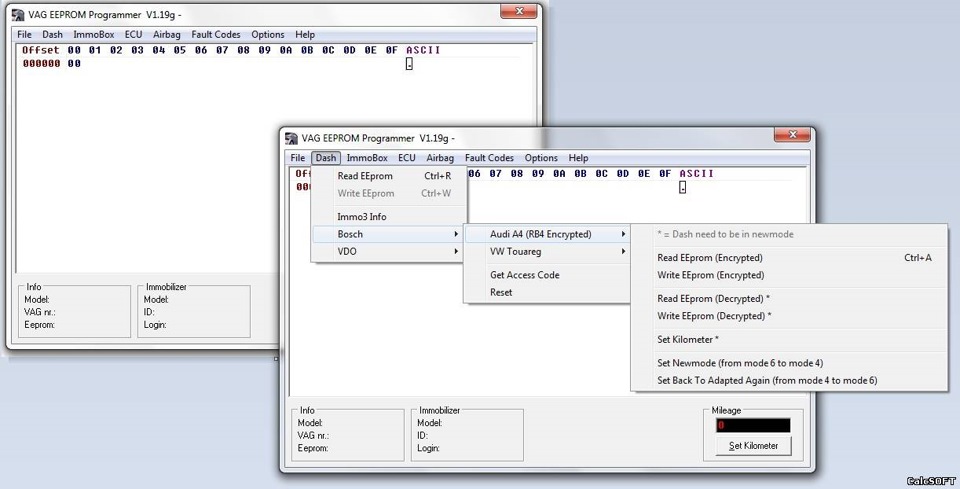Select Get Access Code entry
This screenshot has height=489, width=960.
coord(547,275)
